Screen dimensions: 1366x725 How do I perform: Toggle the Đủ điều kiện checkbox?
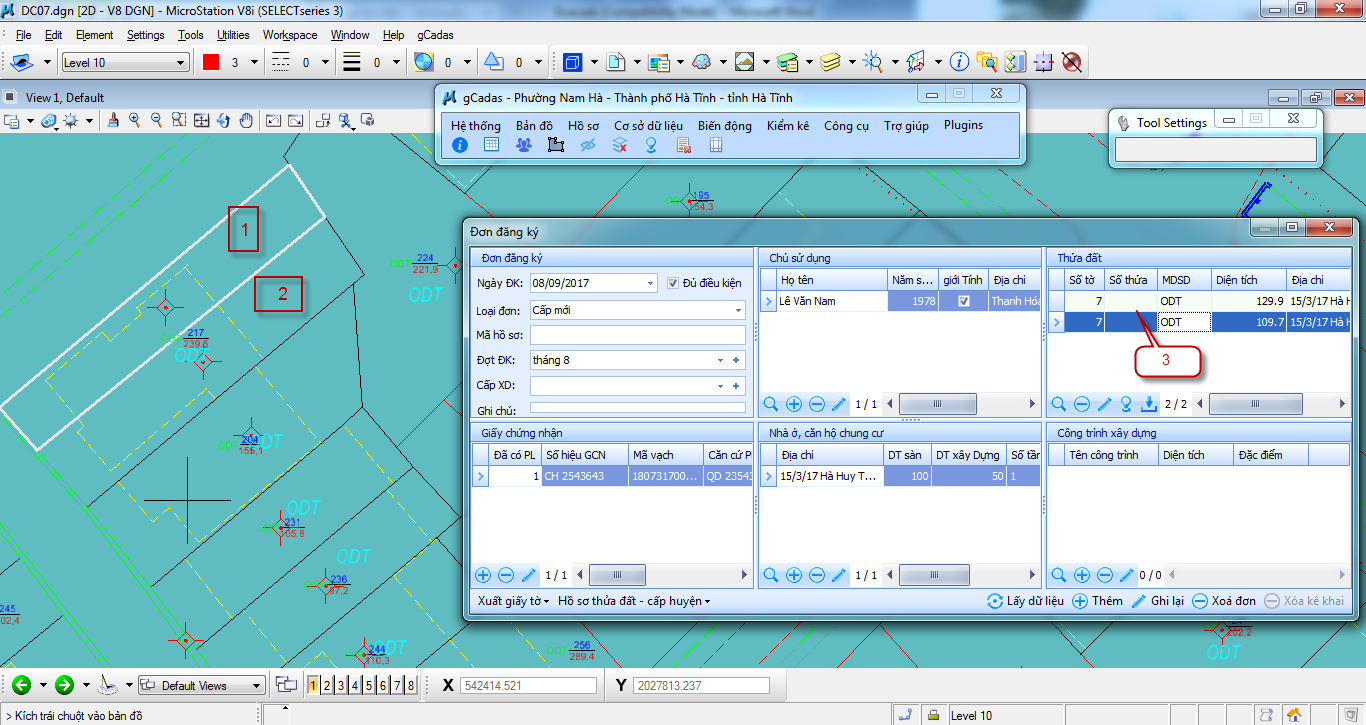point(673,283)
